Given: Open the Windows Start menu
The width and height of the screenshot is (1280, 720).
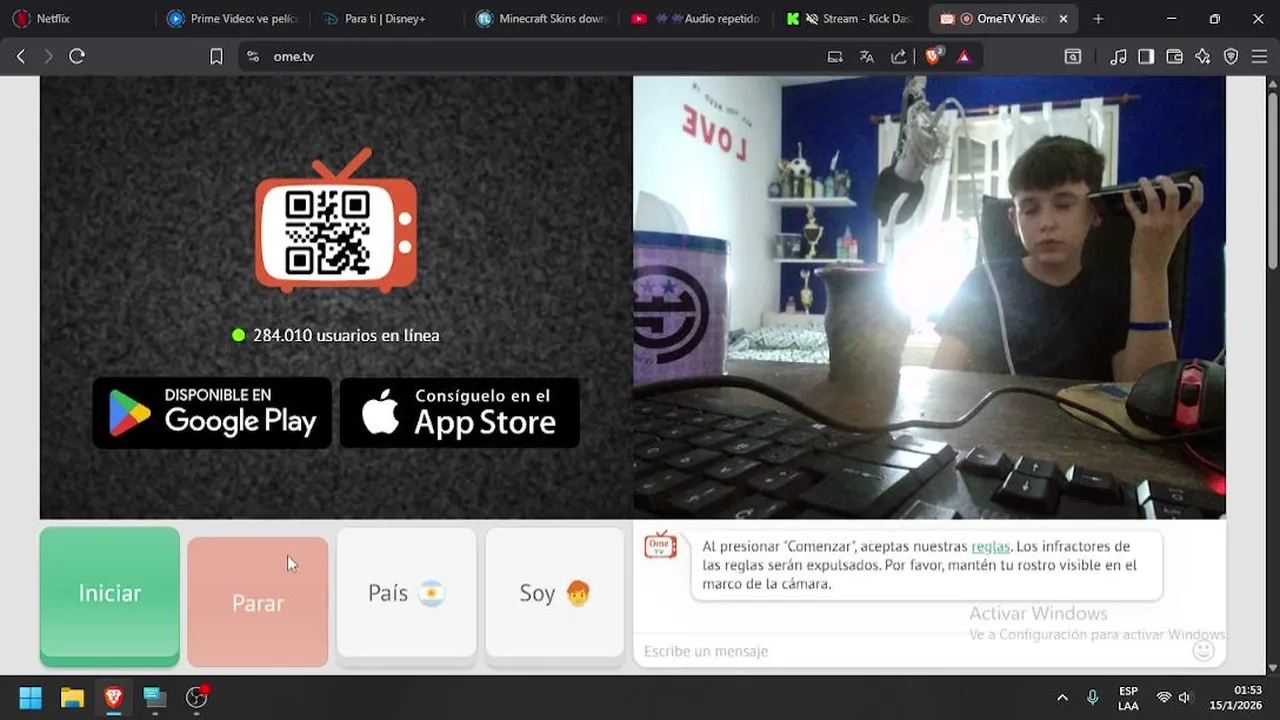Looking at the screenshot, I should coord(30,697).
